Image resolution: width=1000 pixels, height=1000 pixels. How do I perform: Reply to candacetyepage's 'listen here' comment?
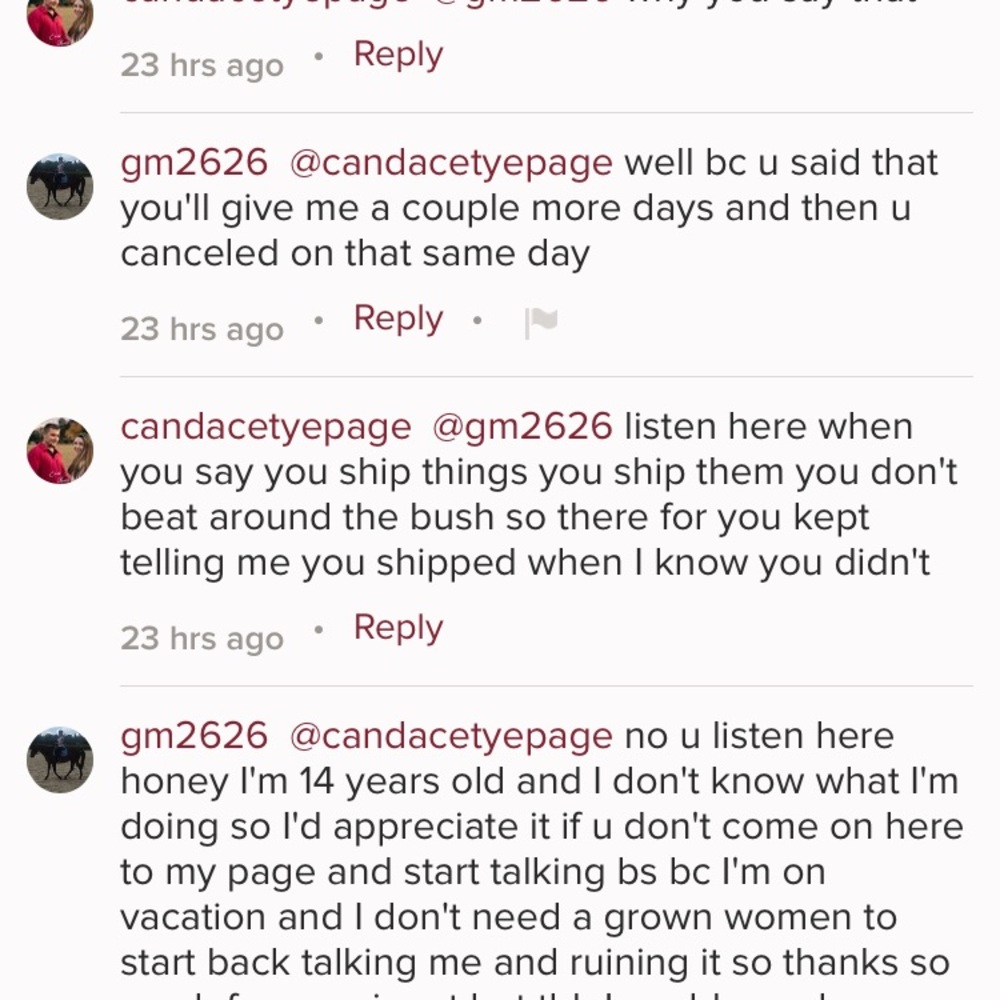tap(397, 627)
